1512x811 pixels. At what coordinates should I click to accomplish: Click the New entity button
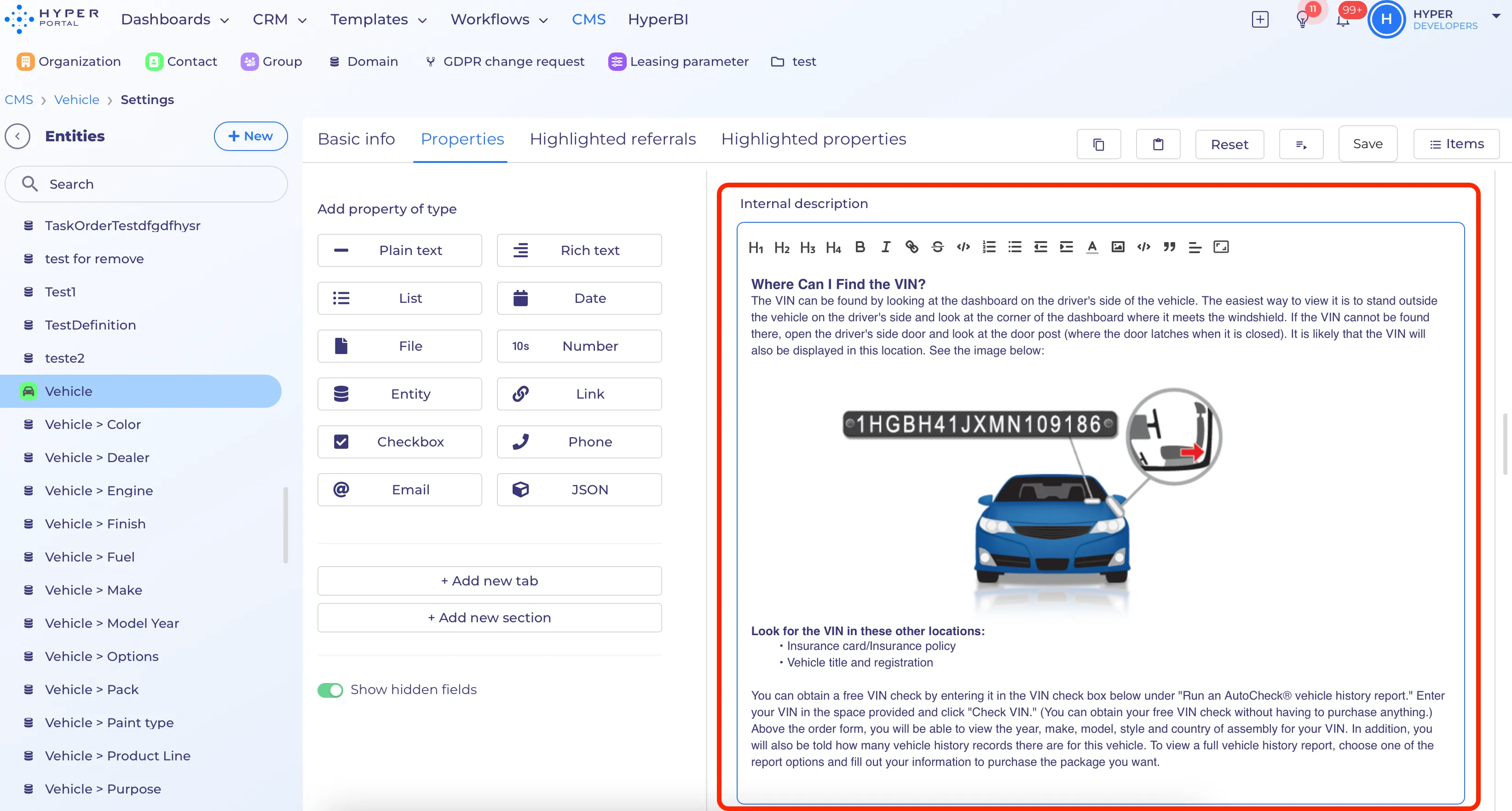pos(251,136)
